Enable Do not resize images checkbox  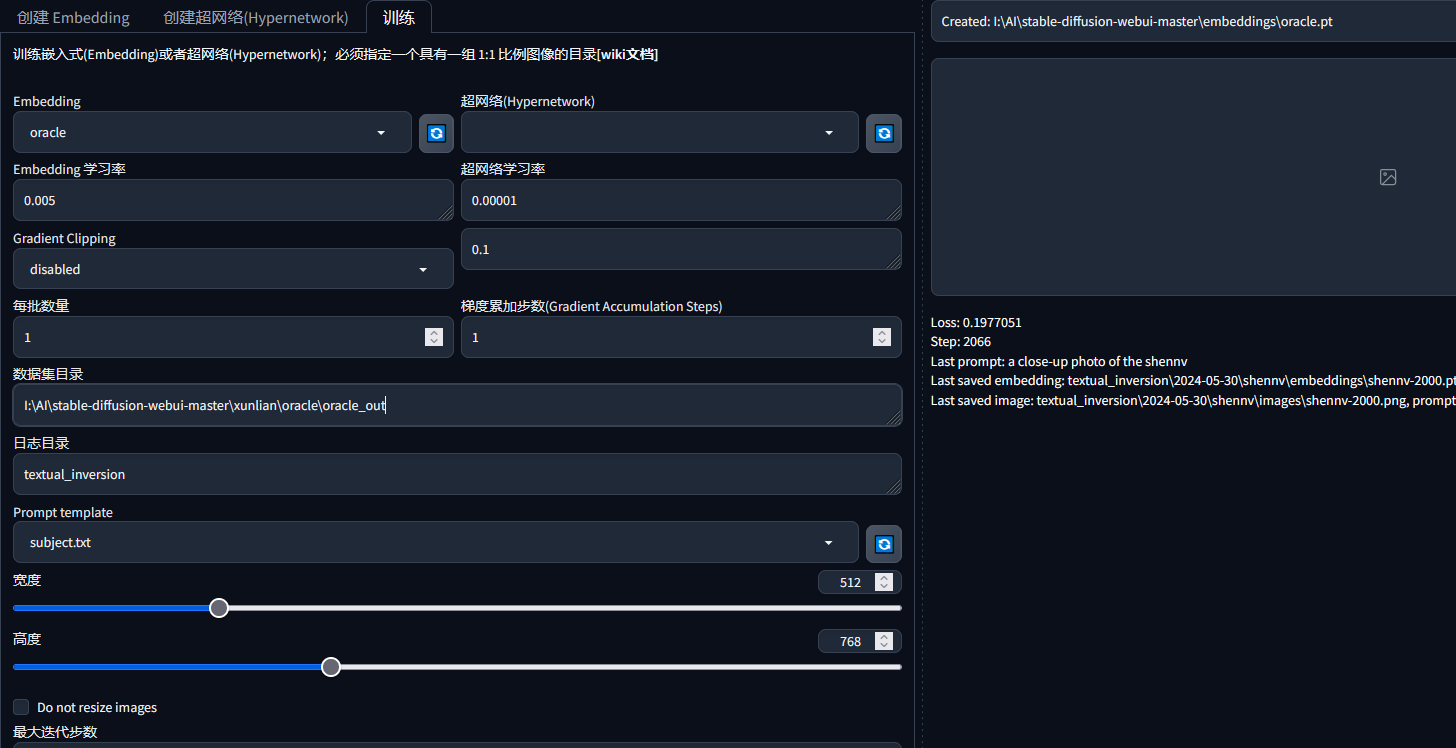pyautogui.click(x=21, y=707)
